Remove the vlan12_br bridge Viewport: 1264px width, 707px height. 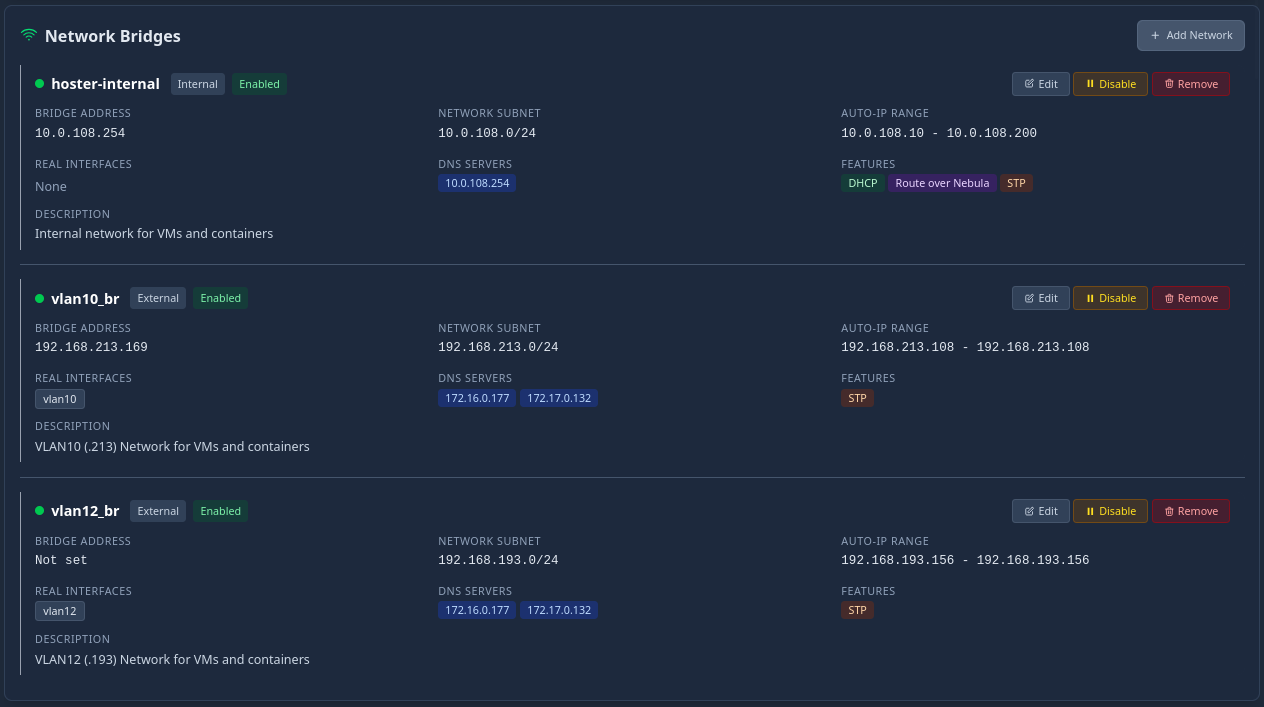[1190, 511]
